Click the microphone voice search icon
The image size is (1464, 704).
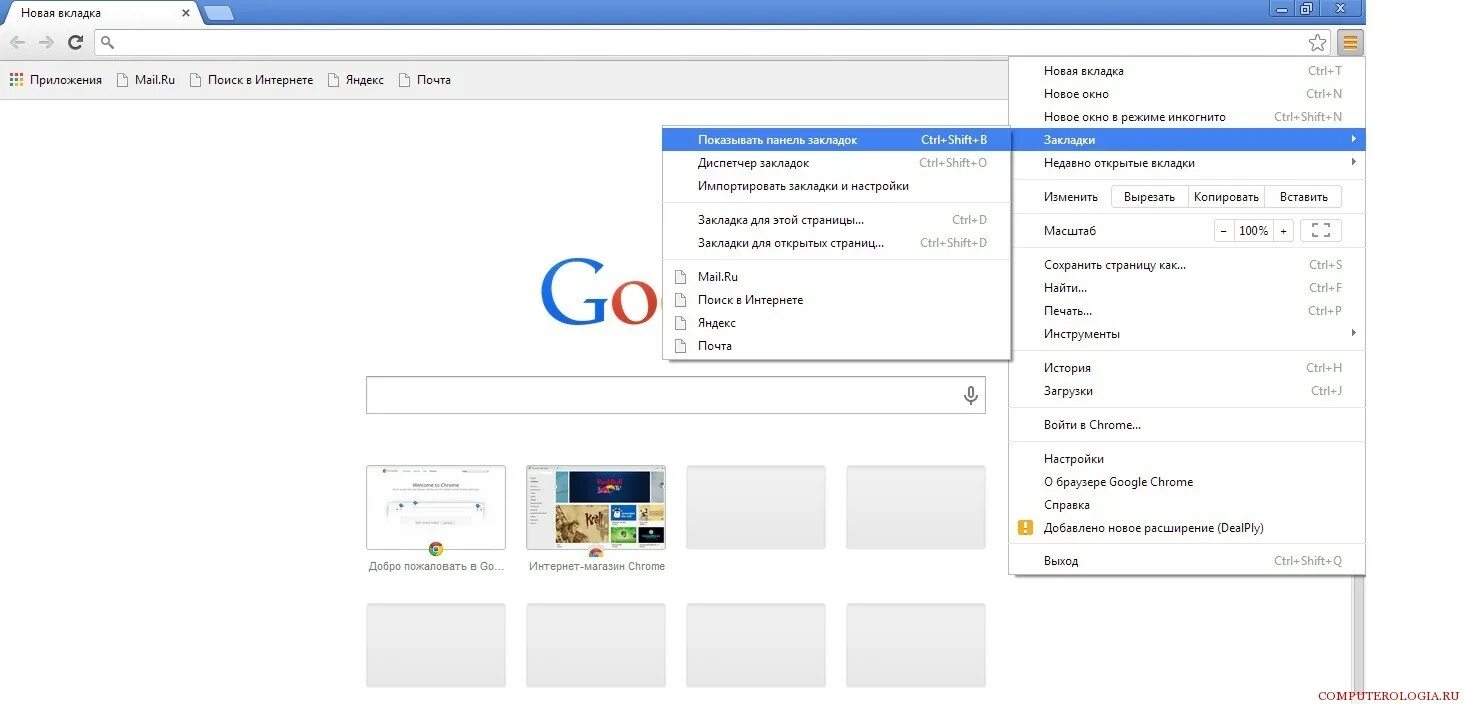click(x=970, y=395)
